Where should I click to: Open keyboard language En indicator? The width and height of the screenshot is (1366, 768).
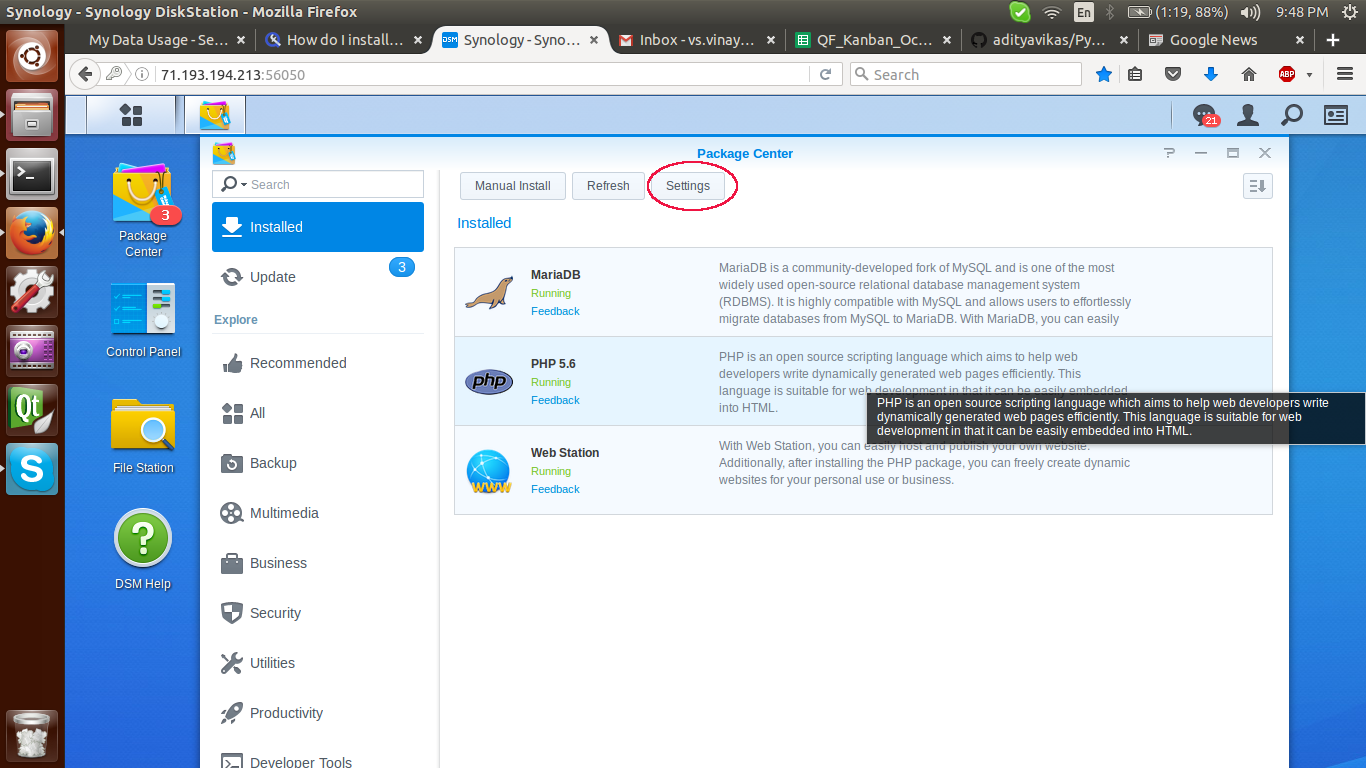1084,12
